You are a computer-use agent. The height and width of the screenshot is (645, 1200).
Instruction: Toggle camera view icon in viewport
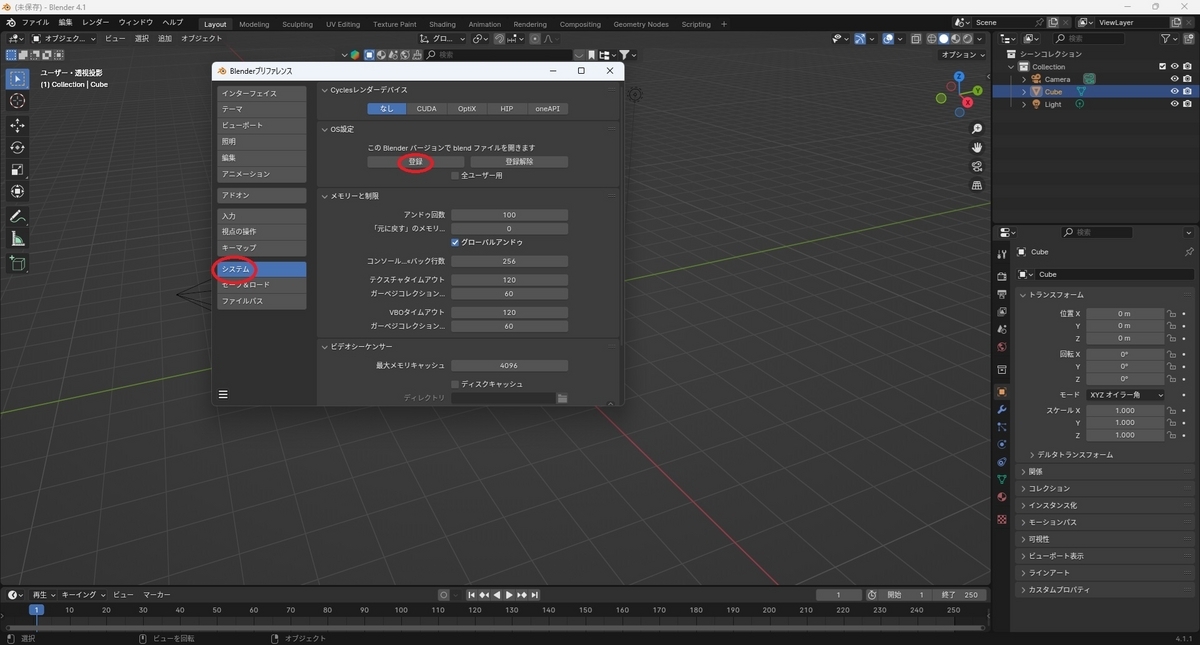click(x=977, y=166)
